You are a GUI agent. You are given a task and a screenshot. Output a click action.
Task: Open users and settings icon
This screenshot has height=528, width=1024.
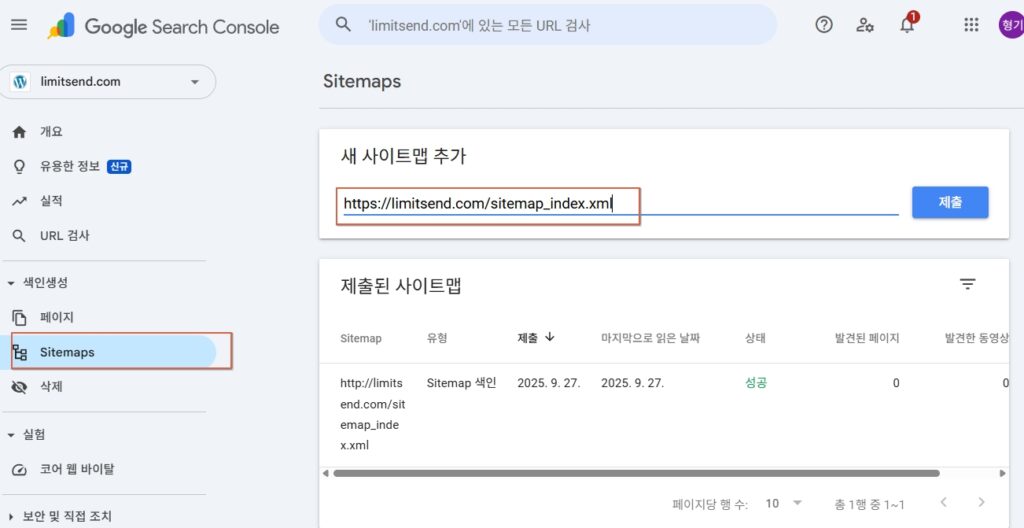coord(865,25)
